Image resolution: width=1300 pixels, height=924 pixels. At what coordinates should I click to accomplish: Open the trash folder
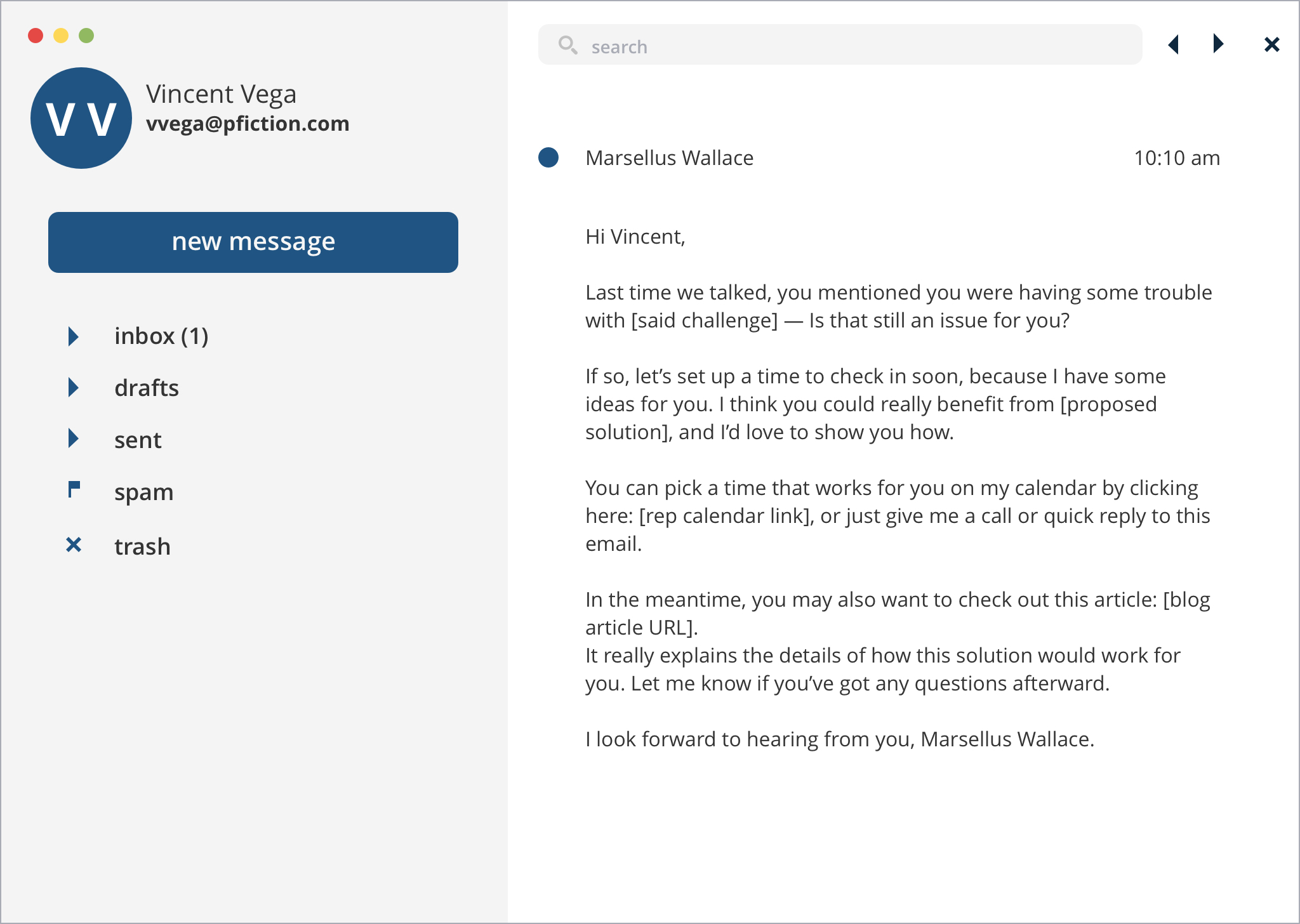coord(142,546)
